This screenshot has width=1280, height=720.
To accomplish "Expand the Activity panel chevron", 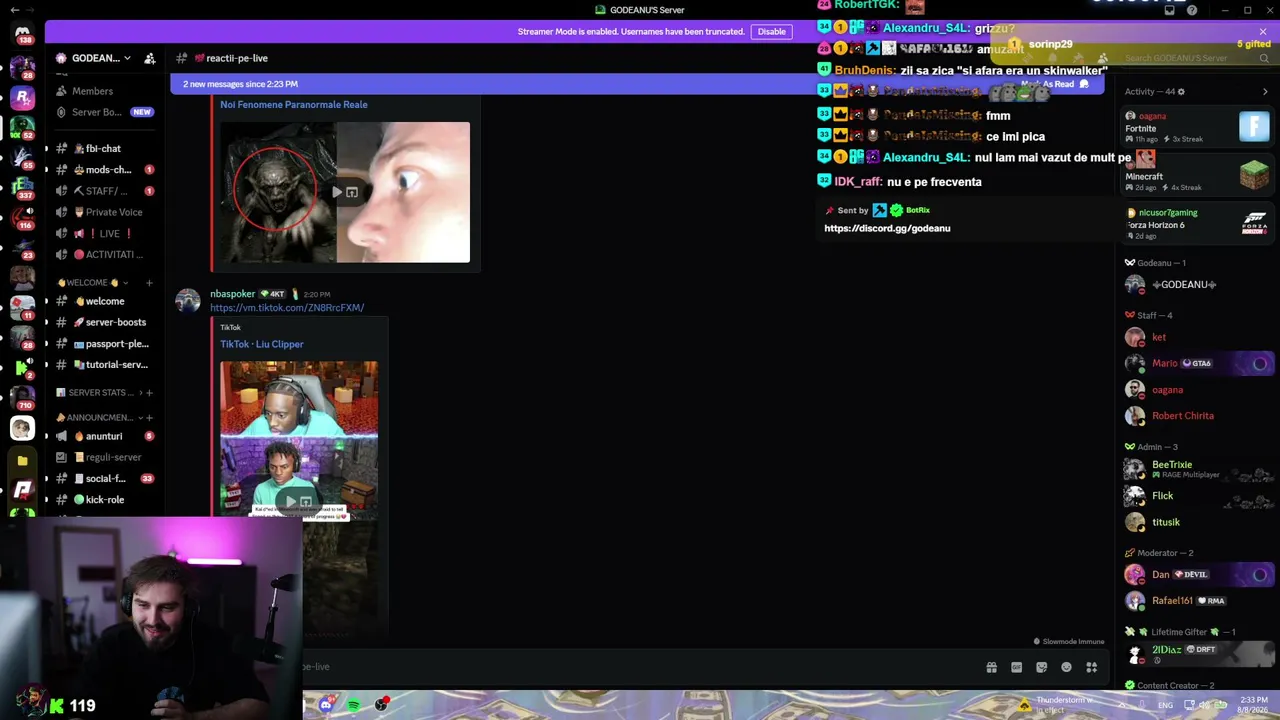I will [1265, 92].
